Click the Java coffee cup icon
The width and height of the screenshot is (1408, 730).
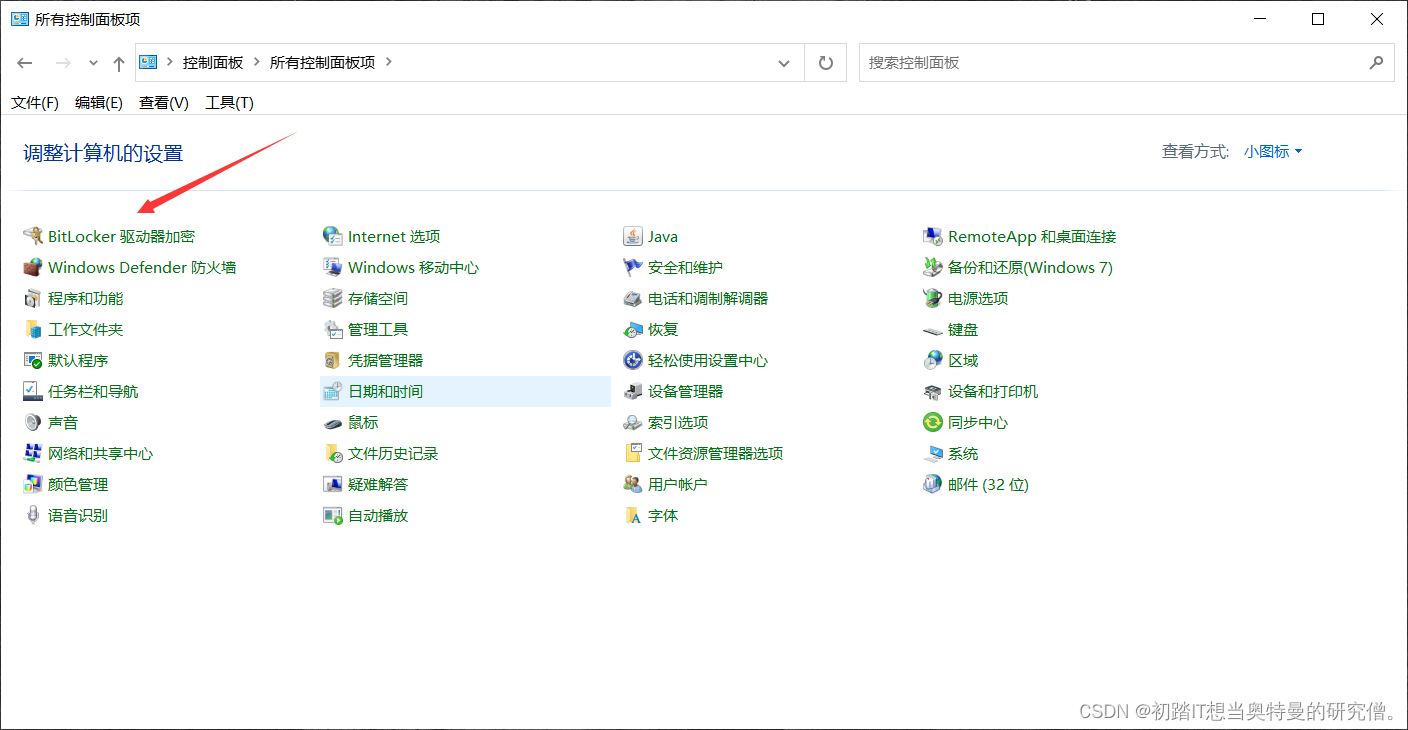click(633, 237)
